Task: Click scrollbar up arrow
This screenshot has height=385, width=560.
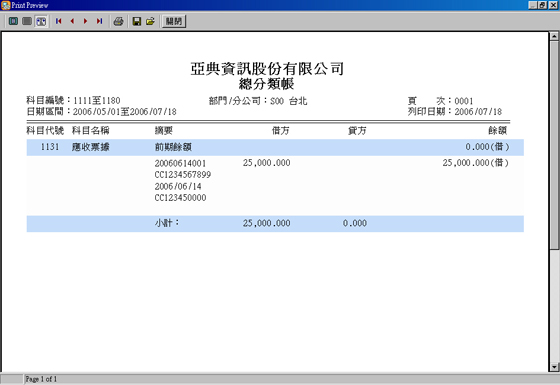Action: (554, 36)
